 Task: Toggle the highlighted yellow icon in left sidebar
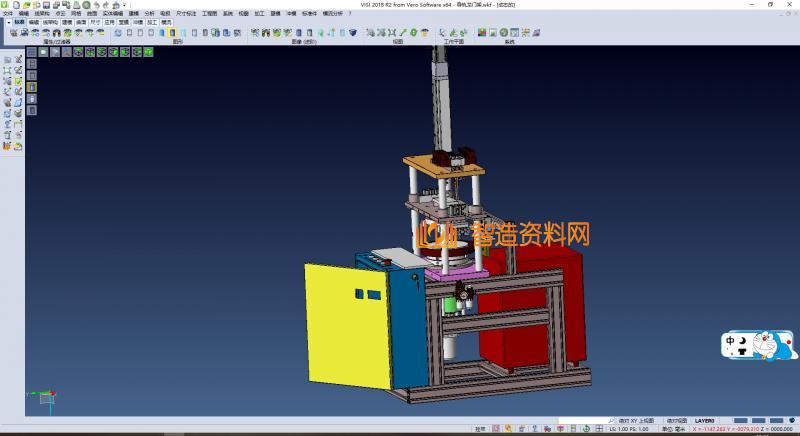tap(31, 87)
